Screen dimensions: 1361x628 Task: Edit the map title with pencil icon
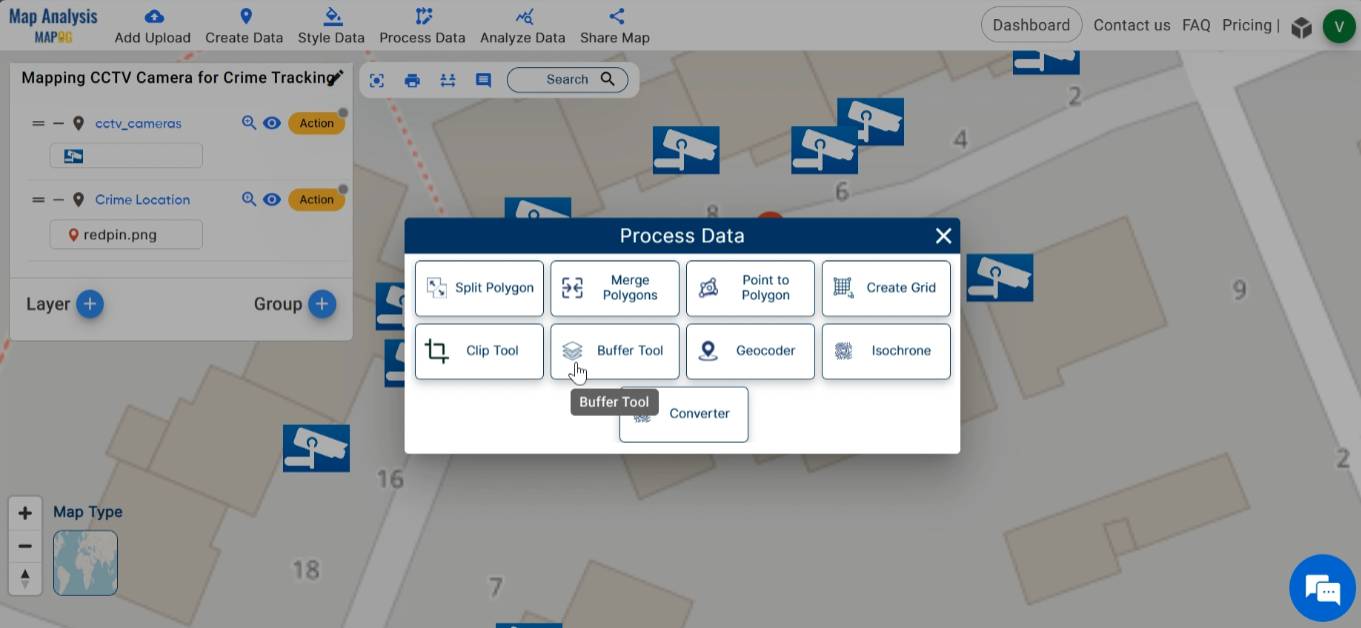pyautogui.click(x=336, y=77)
